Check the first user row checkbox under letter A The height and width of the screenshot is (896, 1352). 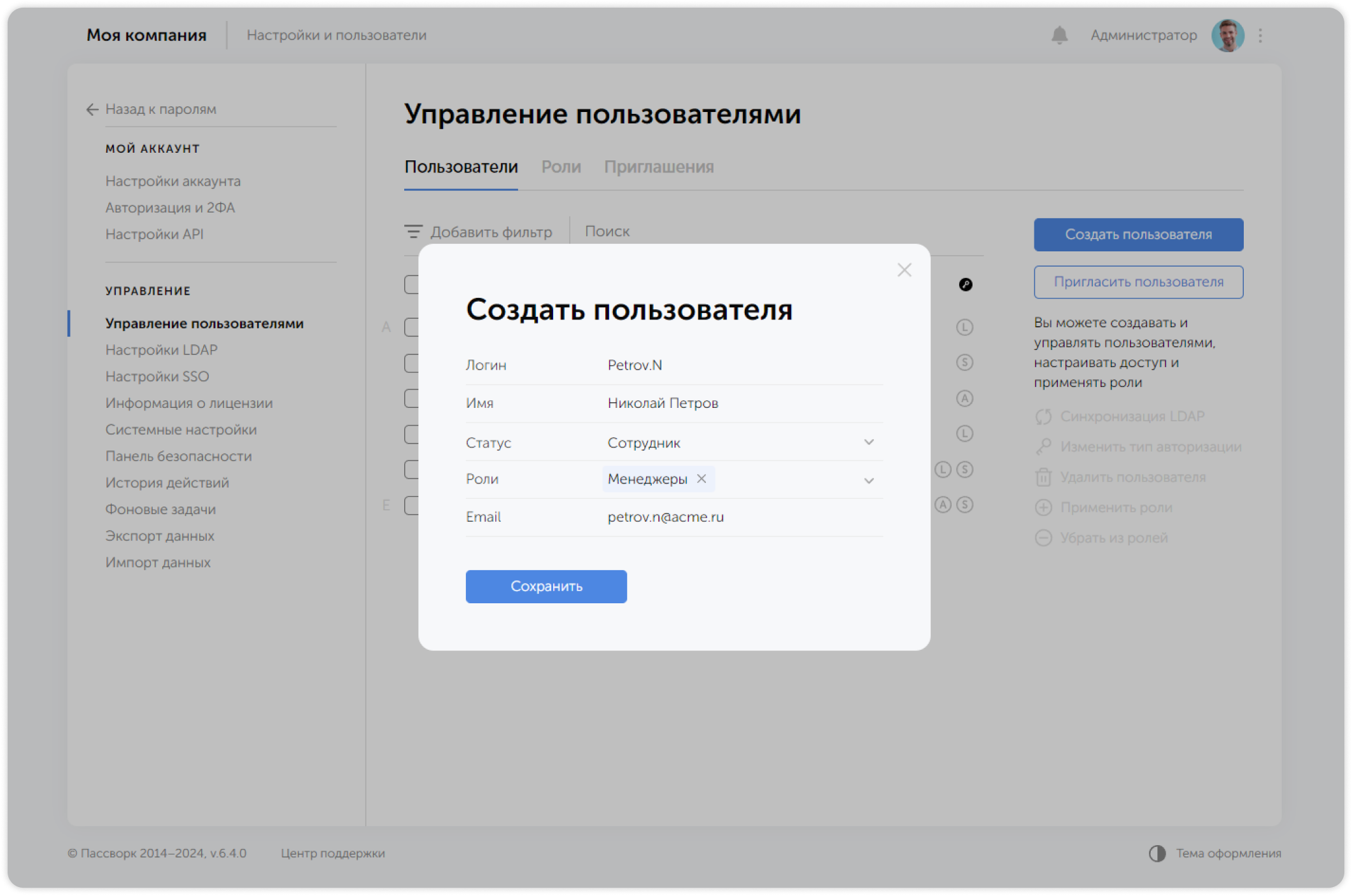click(412, 326)
